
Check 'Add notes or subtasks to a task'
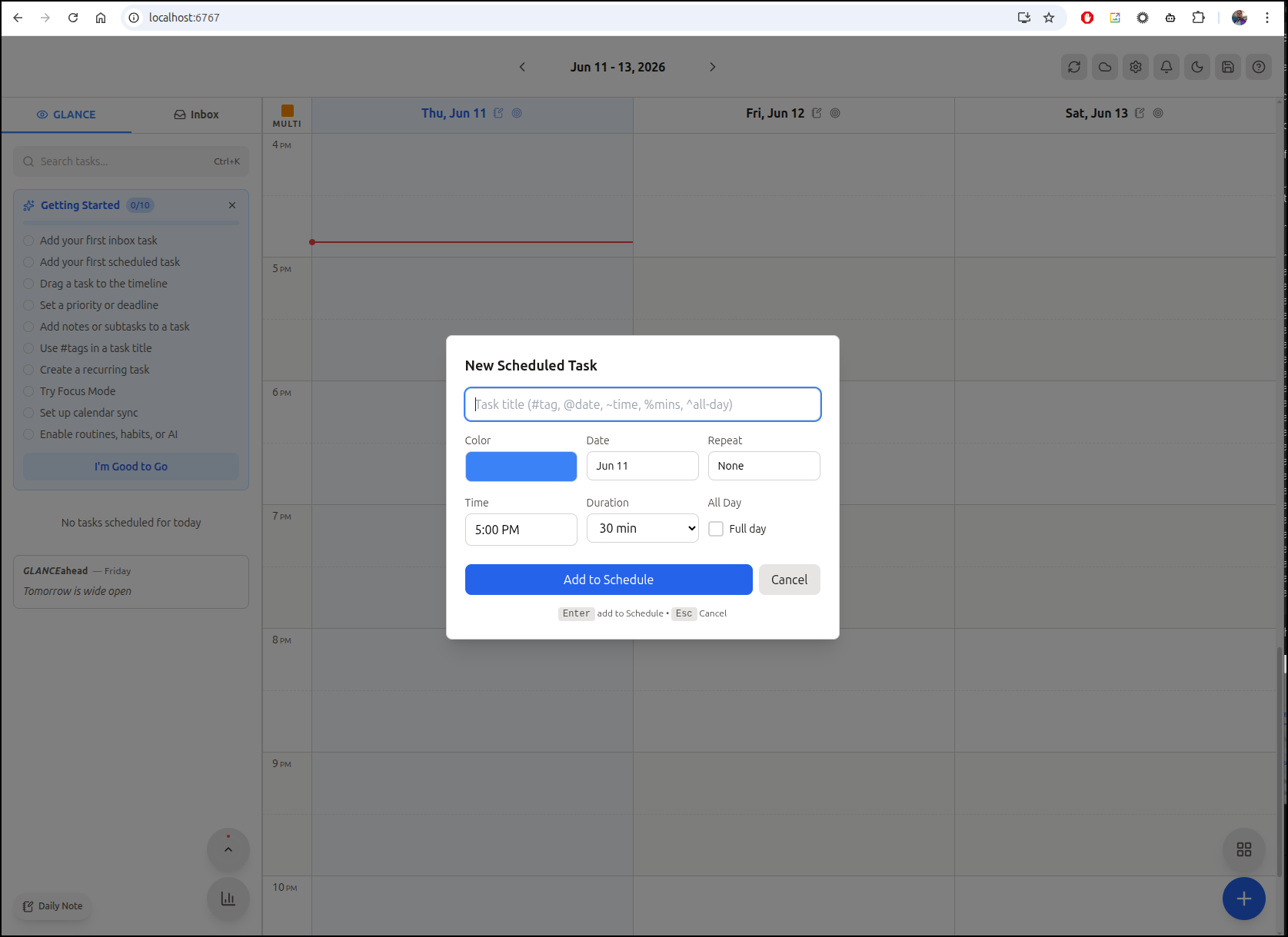coord(28,327)
